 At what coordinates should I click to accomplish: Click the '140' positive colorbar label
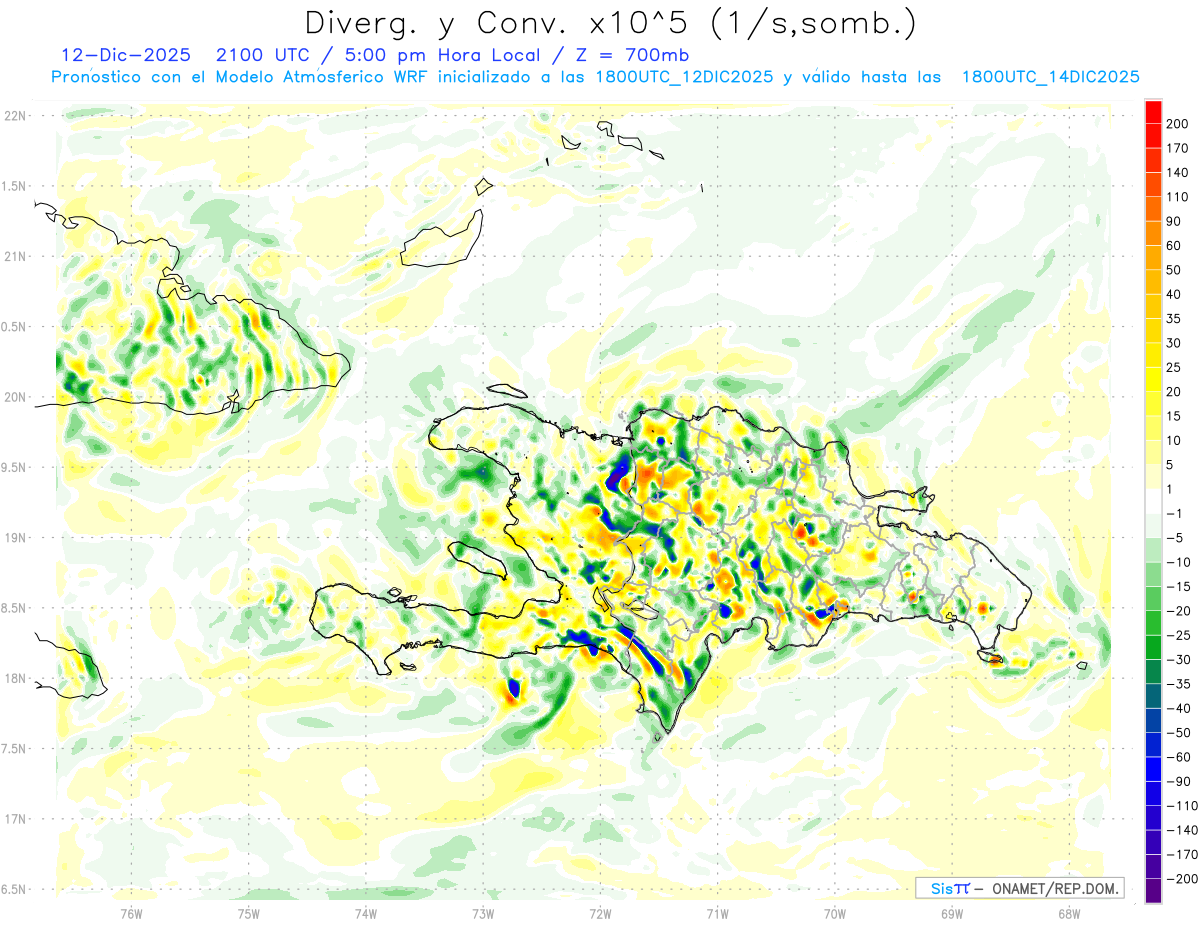pyautogui.click(x=1179, y=173)
